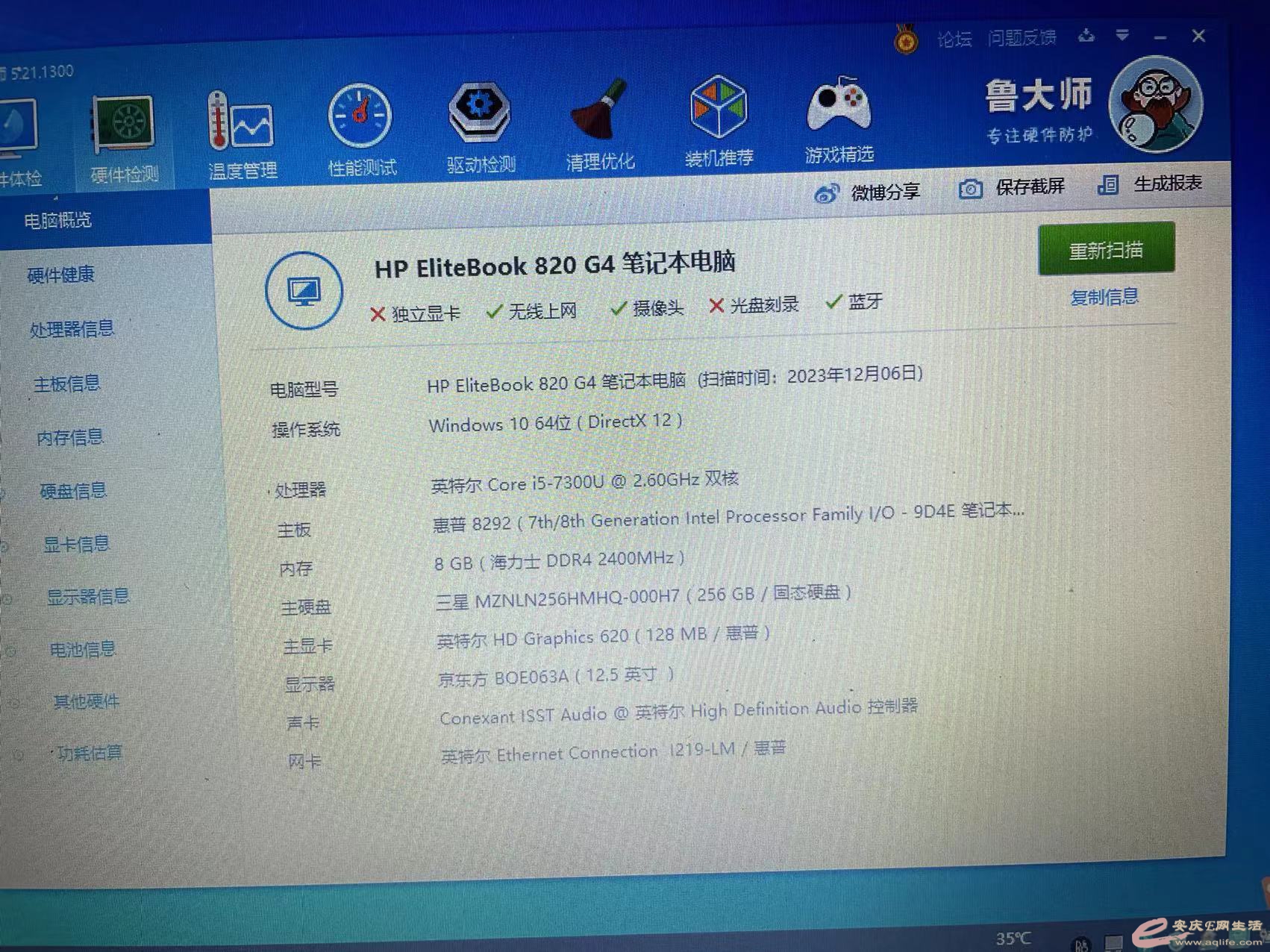
Task: Open 温度管理 temperature management
Action: coord(243,136)
